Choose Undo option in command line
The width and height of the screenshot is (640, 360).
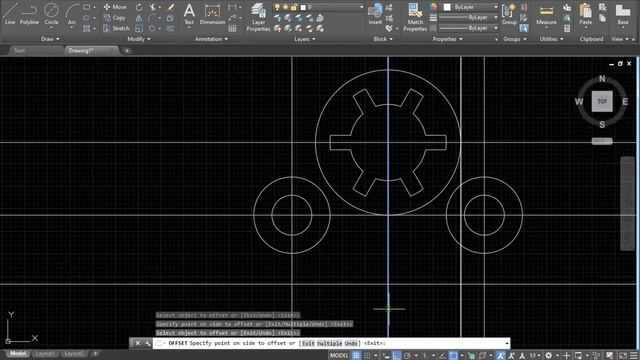(x=351, y=343)
